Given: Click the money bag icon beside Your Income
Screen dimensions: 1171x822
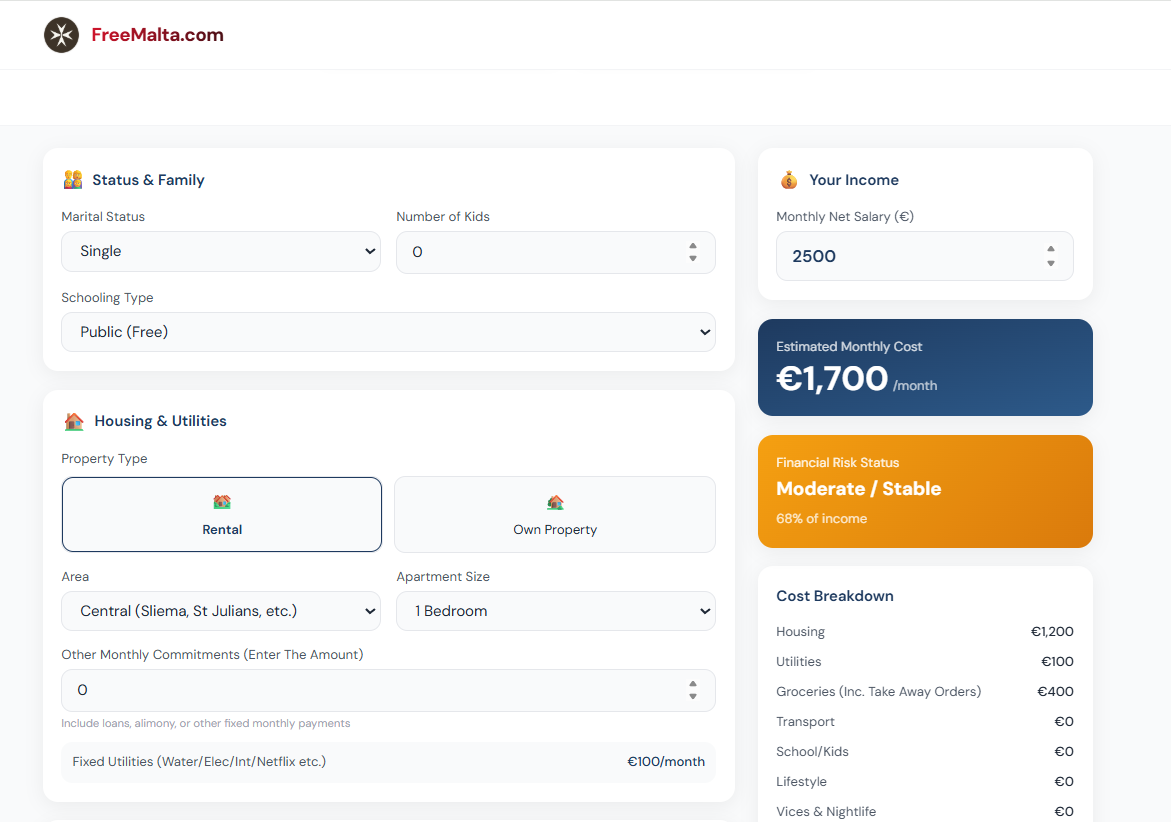Looking at the screenshot, I should click(789, 180).
